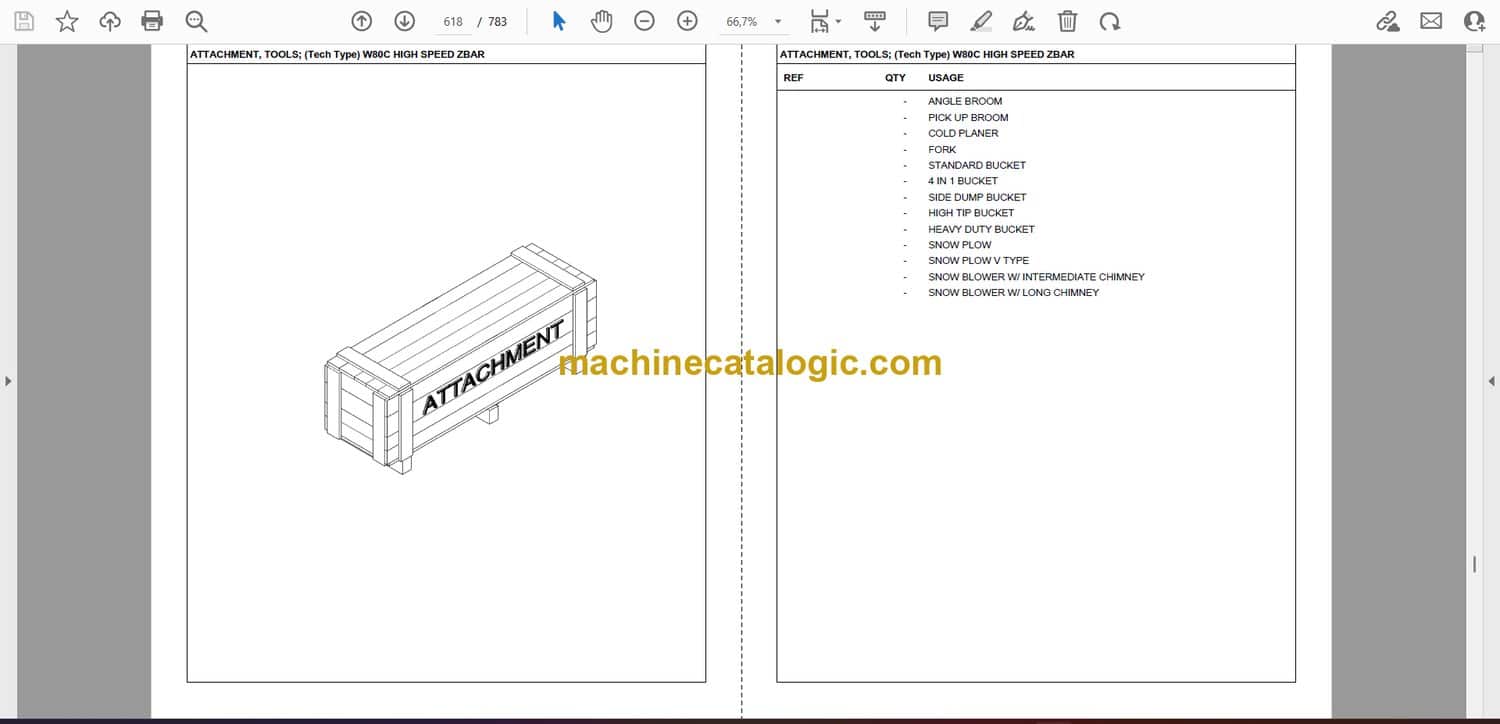Click the SNOW PLOW entry
Image resolution: width=1500 pixels, height=724 pixels.
pyautogui.click(x=960, y=245)
